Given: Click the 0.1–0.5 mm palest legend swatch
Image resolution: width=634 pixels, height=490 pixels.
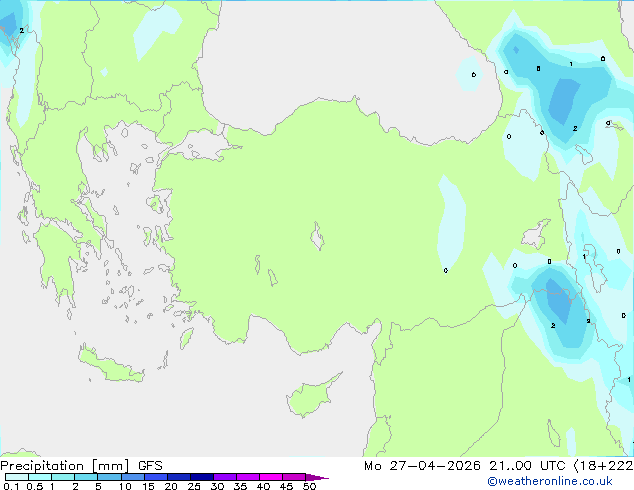Looking at the screenshot, I should (x=17, y=477).
